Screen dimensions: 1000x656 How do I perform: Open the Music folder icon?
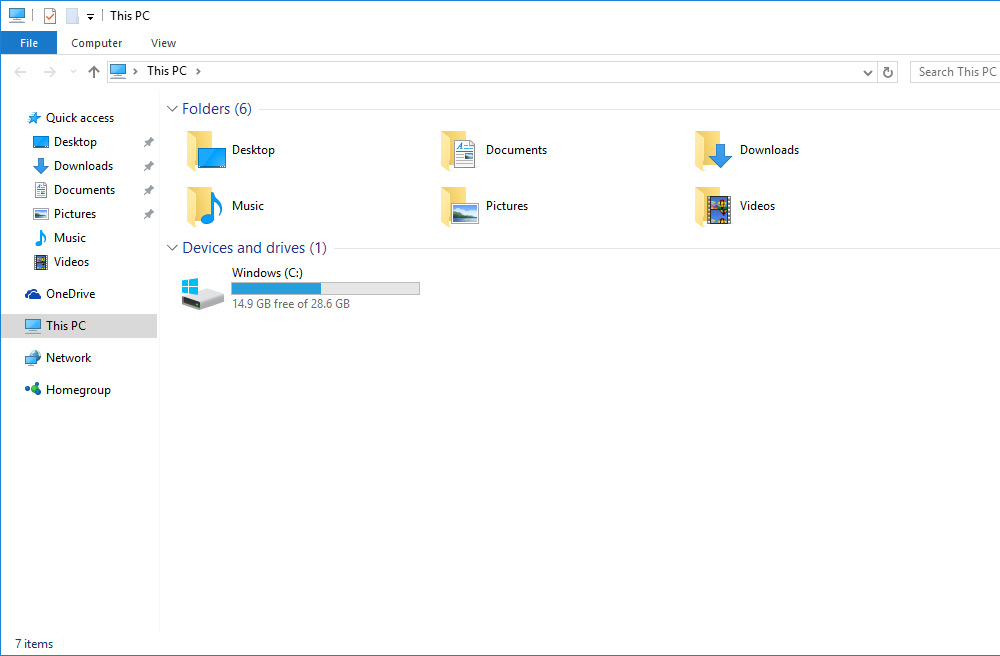[x=204, y=207]
